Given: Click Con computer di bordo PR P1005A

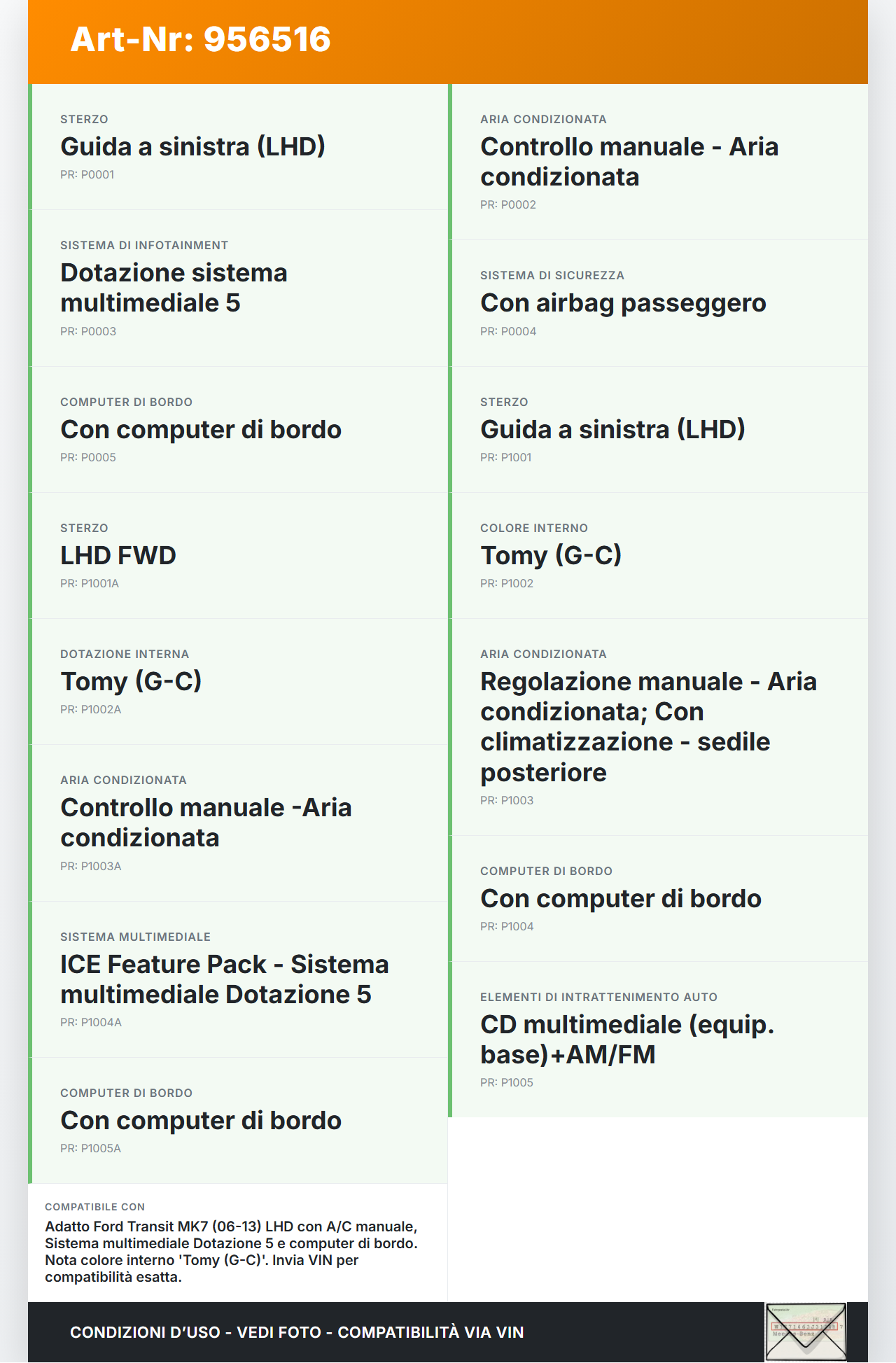Looking at the screenshot, I should click(238, 1121).
